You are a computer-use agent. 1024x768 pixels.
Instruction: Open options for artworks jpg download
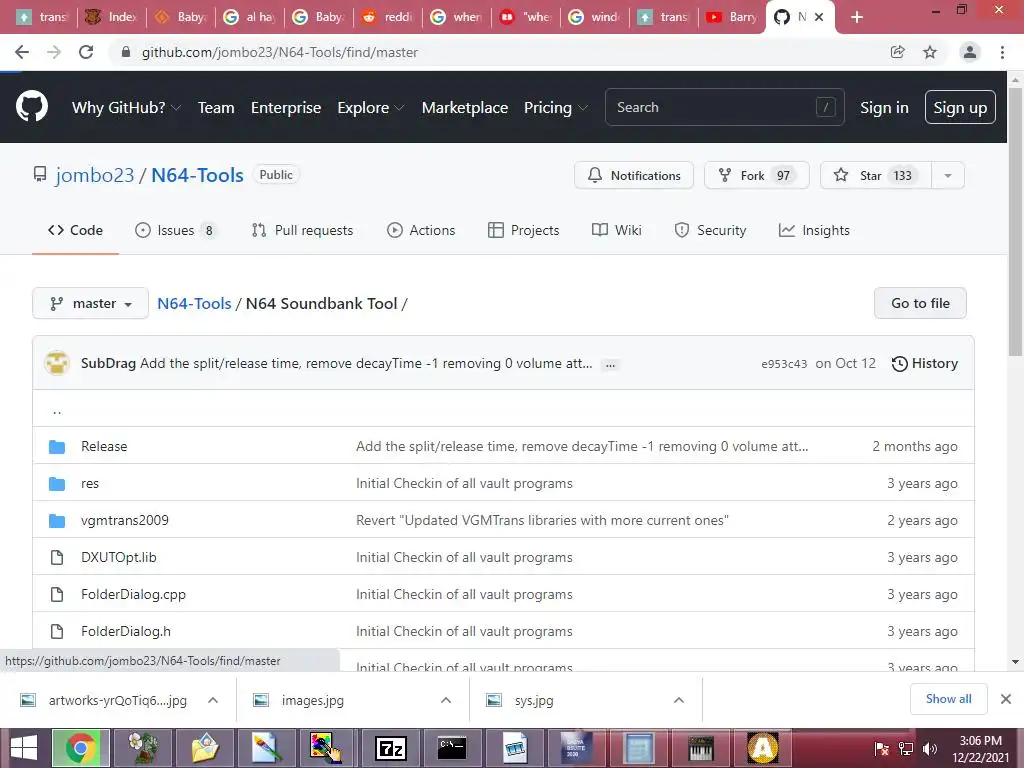click(x=213, y=700)
